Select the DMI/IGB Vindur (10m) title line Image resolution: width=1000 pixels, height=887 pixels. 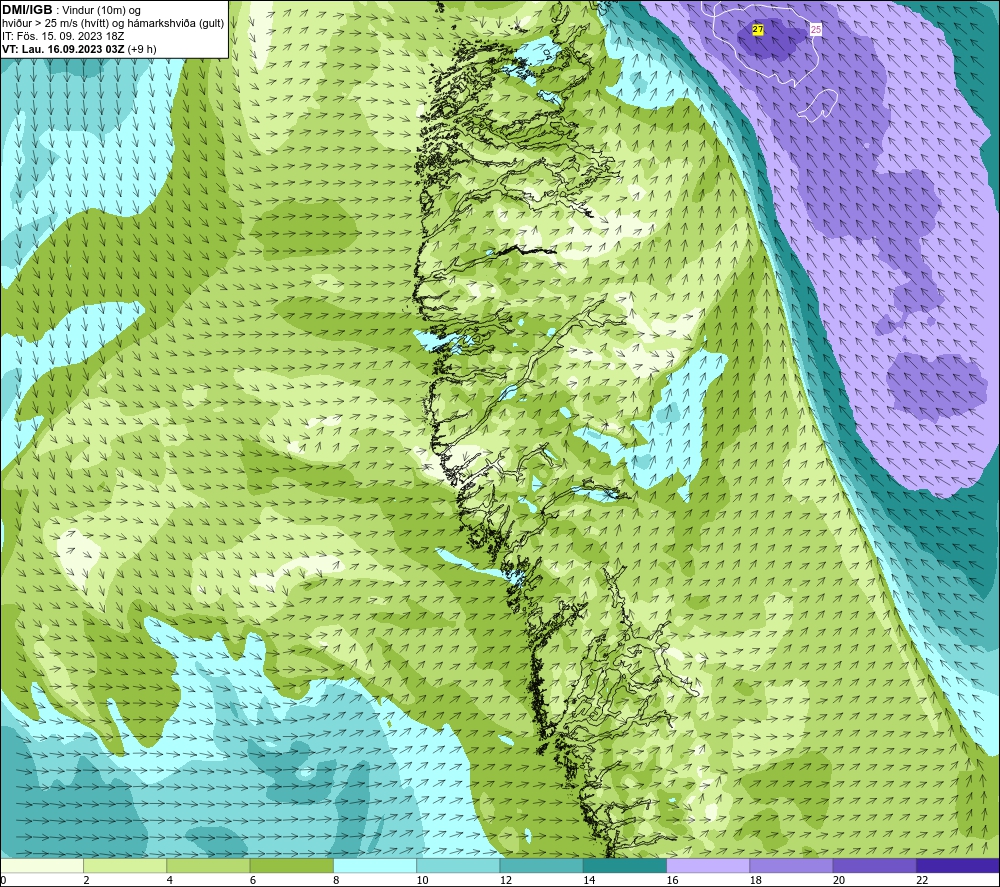tap(71, 10)
